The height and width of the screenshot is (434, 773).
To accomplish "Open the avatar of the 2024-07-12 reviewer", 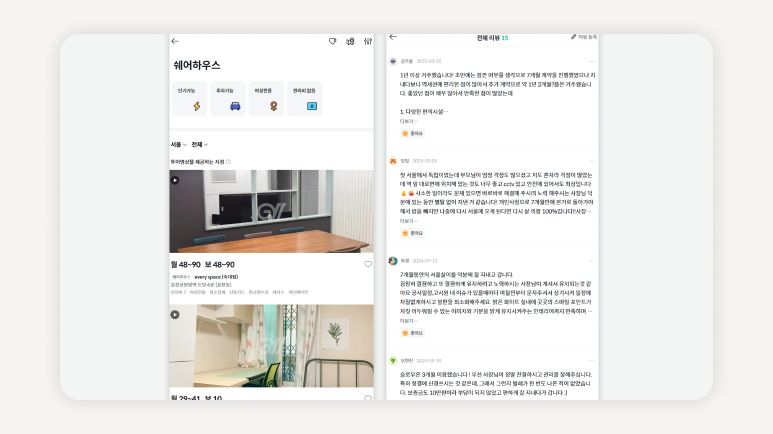I will pyautogui.click(x=393, y=261).
